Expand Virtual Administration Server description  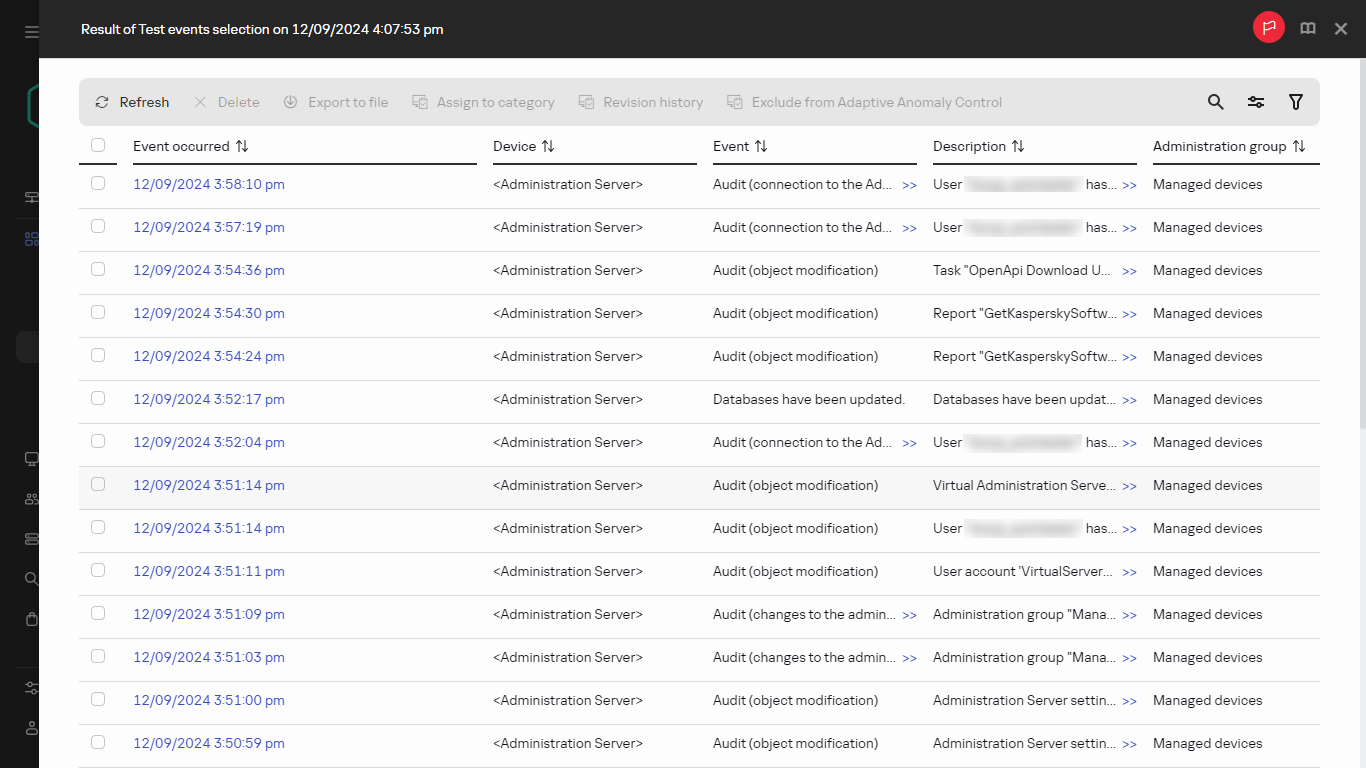pyautogui.click(x=1129, y=486)
